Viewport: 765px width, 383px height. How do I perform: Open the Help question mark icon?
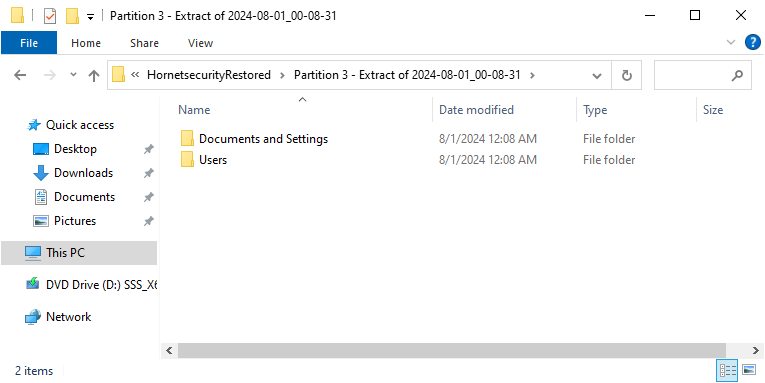pyautogui.click(x=753, y=42)
